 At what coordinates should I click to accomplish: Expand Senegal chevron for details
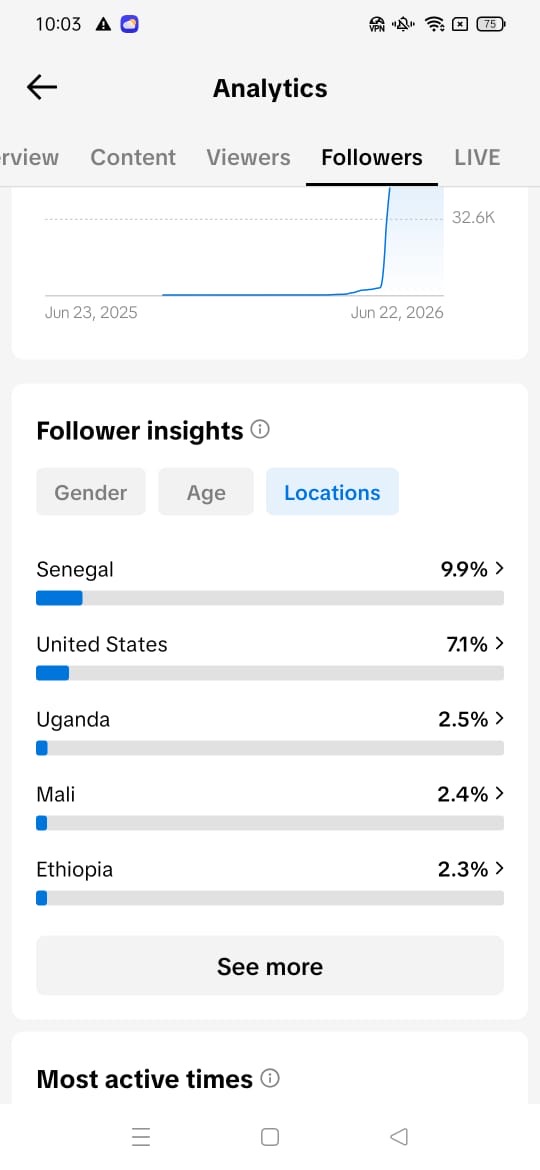point(500,569)
